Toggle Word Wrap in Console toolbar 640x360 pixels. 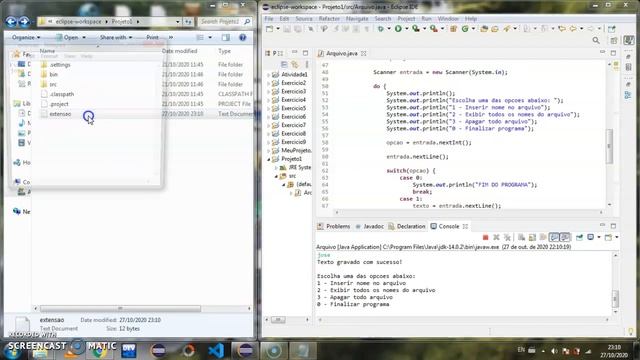(x=543, y=237)
